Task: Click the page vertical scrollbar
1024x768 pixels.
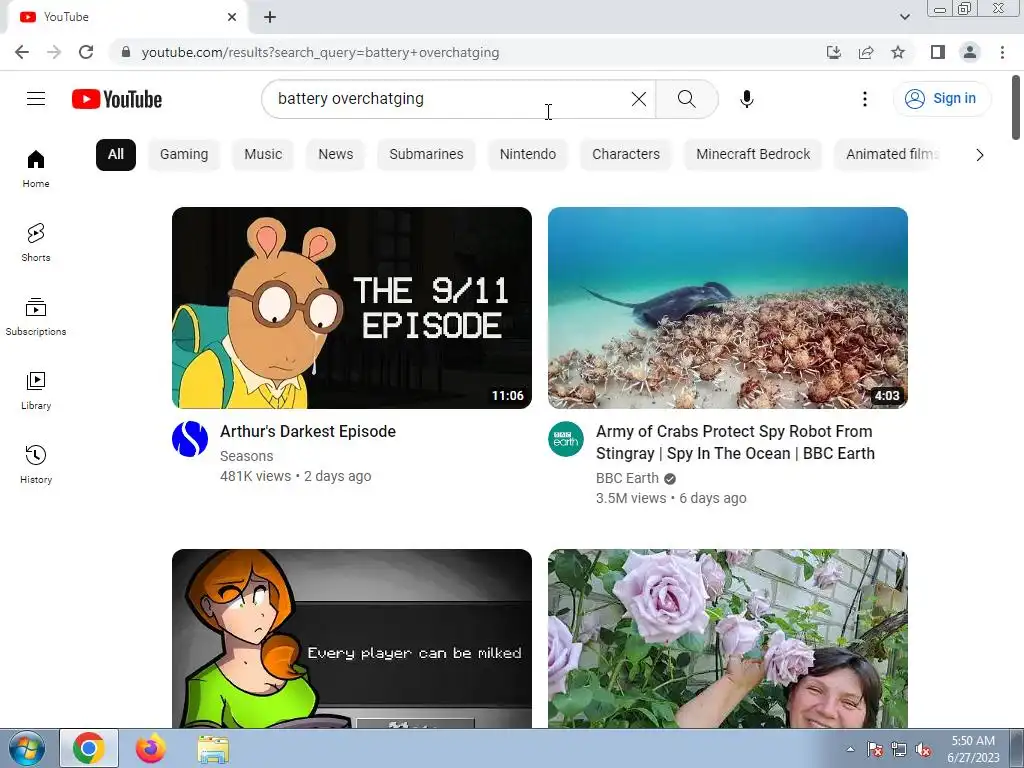Action: (x=1016, y=107)
